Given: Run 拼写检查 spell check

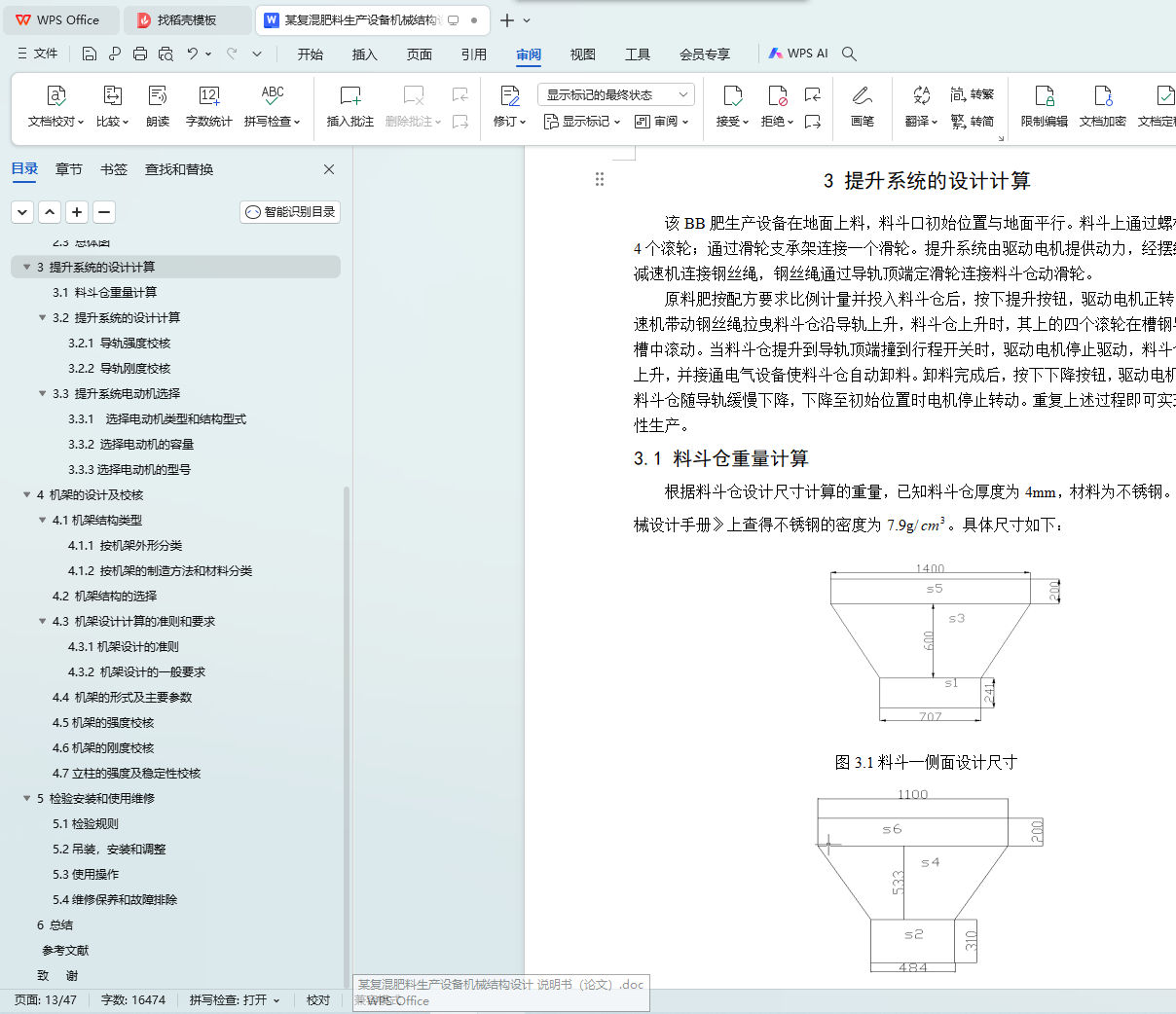Looking at the screenshot, I should click(272, 107).
